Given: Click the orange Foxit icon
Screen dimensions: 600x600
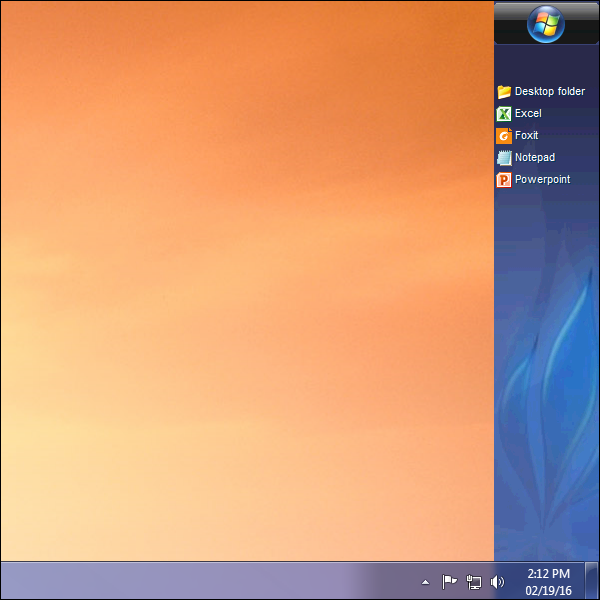Looking at the screenshot, I should 504,136.
